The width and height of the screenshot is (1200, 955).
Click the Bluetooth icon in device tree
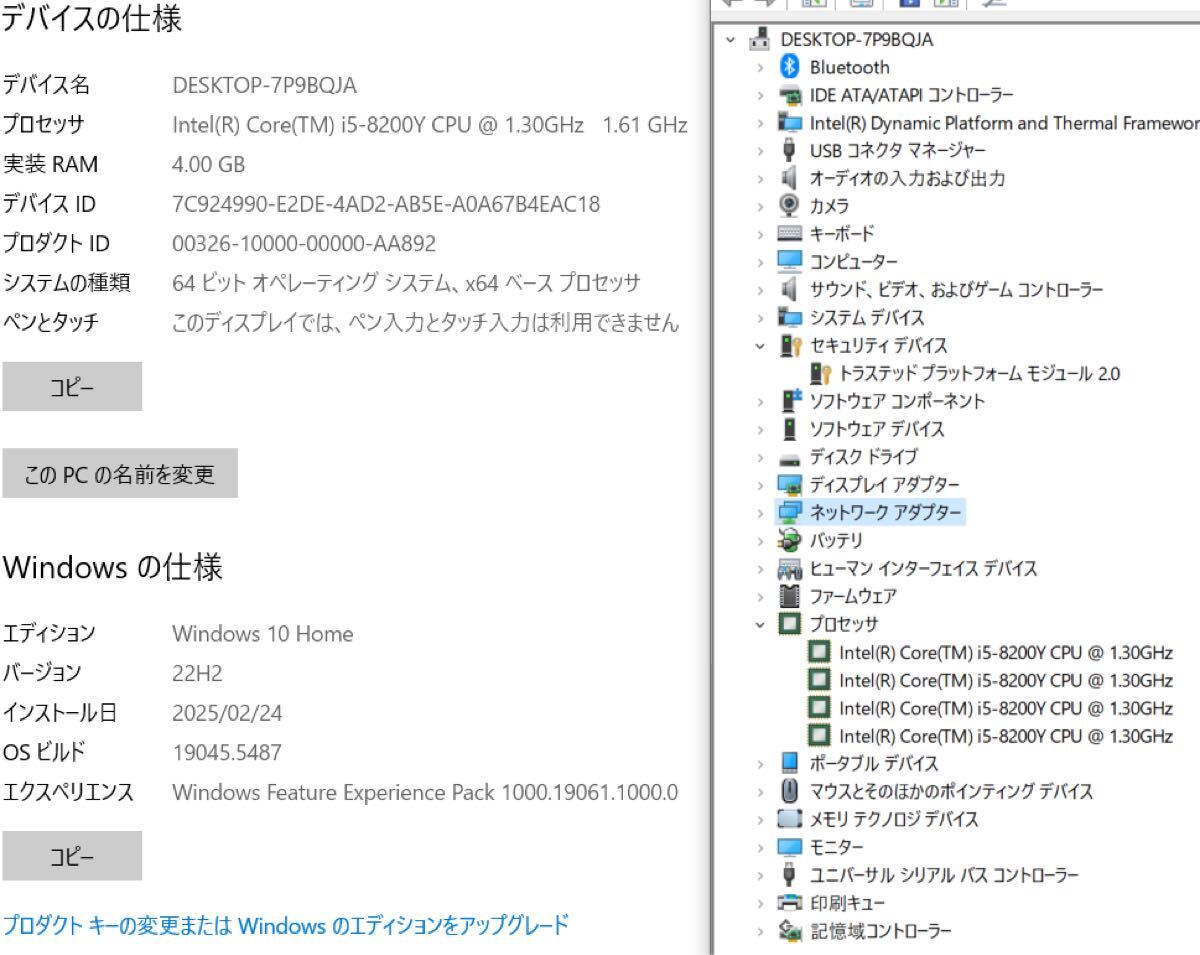(790, 67)
